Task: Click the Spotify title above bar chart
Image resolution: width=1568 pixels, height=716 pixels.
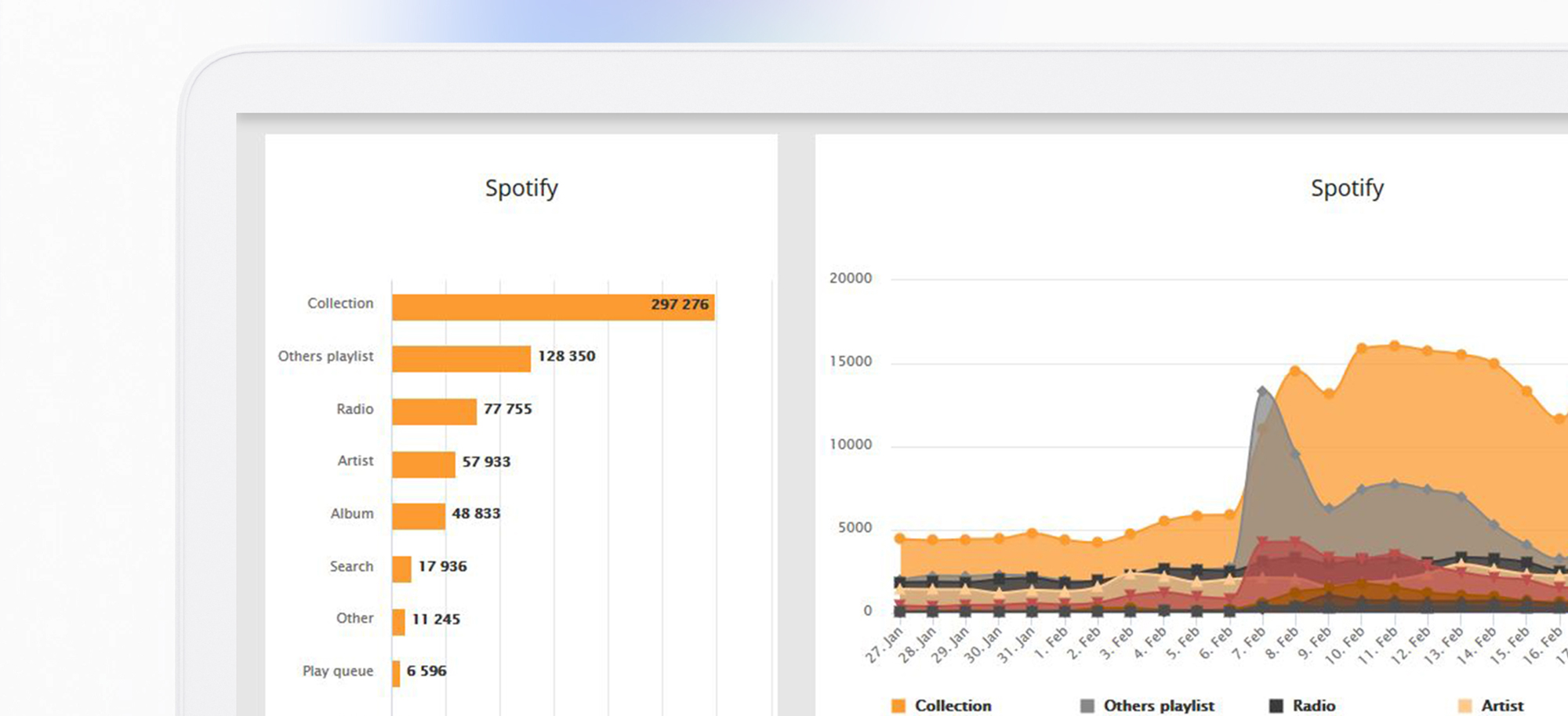Action: click(521, 188)
